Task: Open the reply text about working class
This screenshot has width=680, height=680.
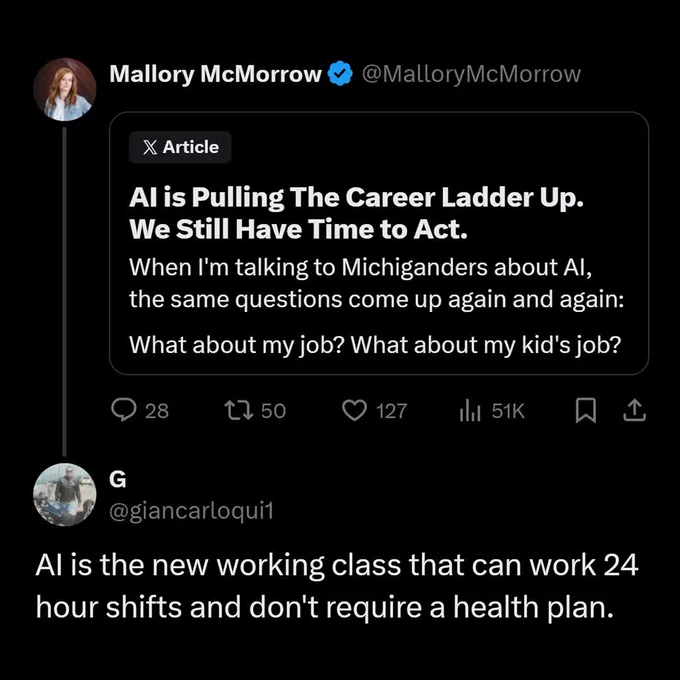Action: point(337,586)
